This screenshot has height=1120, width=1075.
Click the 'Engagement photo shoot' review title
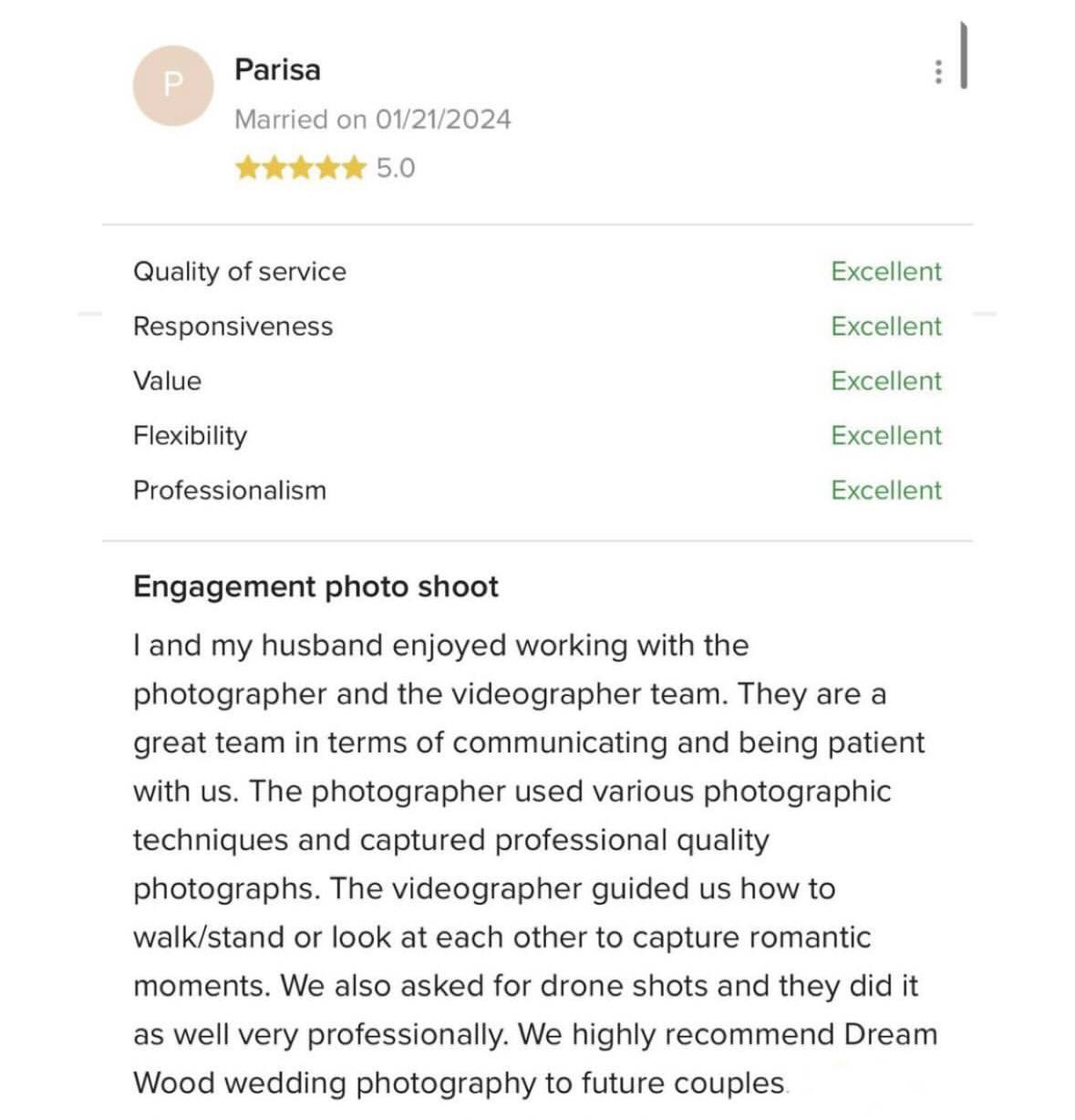pyautogui.click(x=315, y=586)
